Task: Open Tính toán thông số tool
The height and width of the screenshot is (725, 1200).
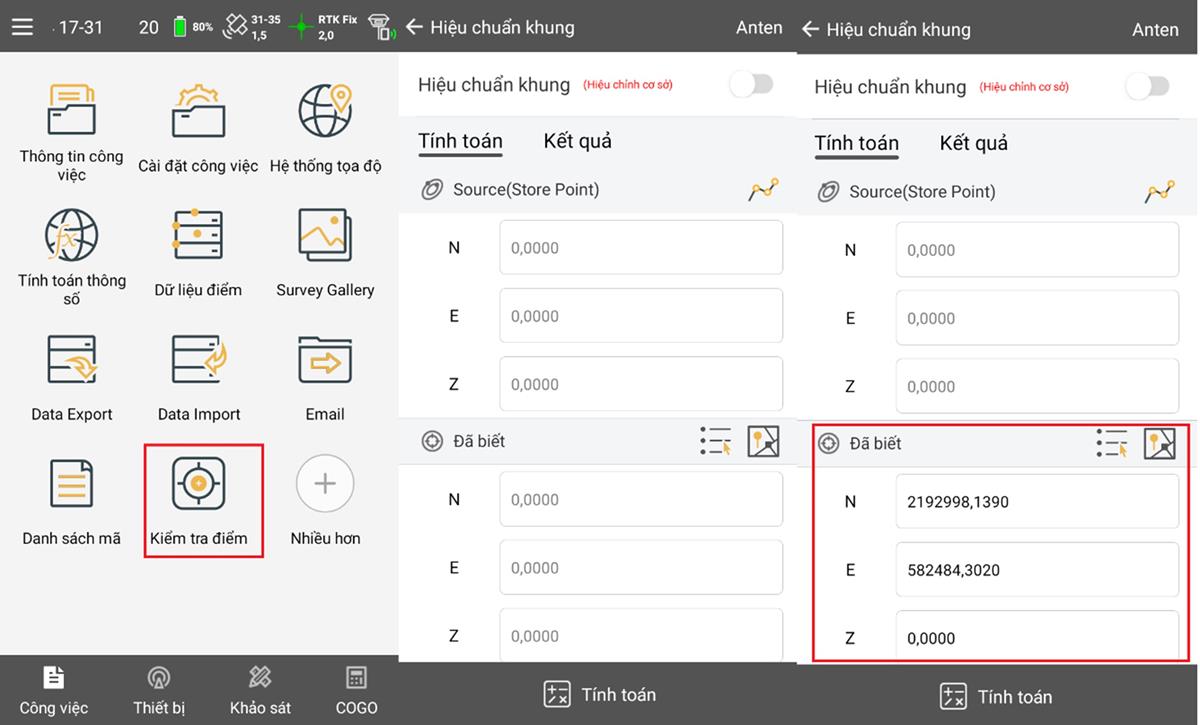Action: (71, 236)
